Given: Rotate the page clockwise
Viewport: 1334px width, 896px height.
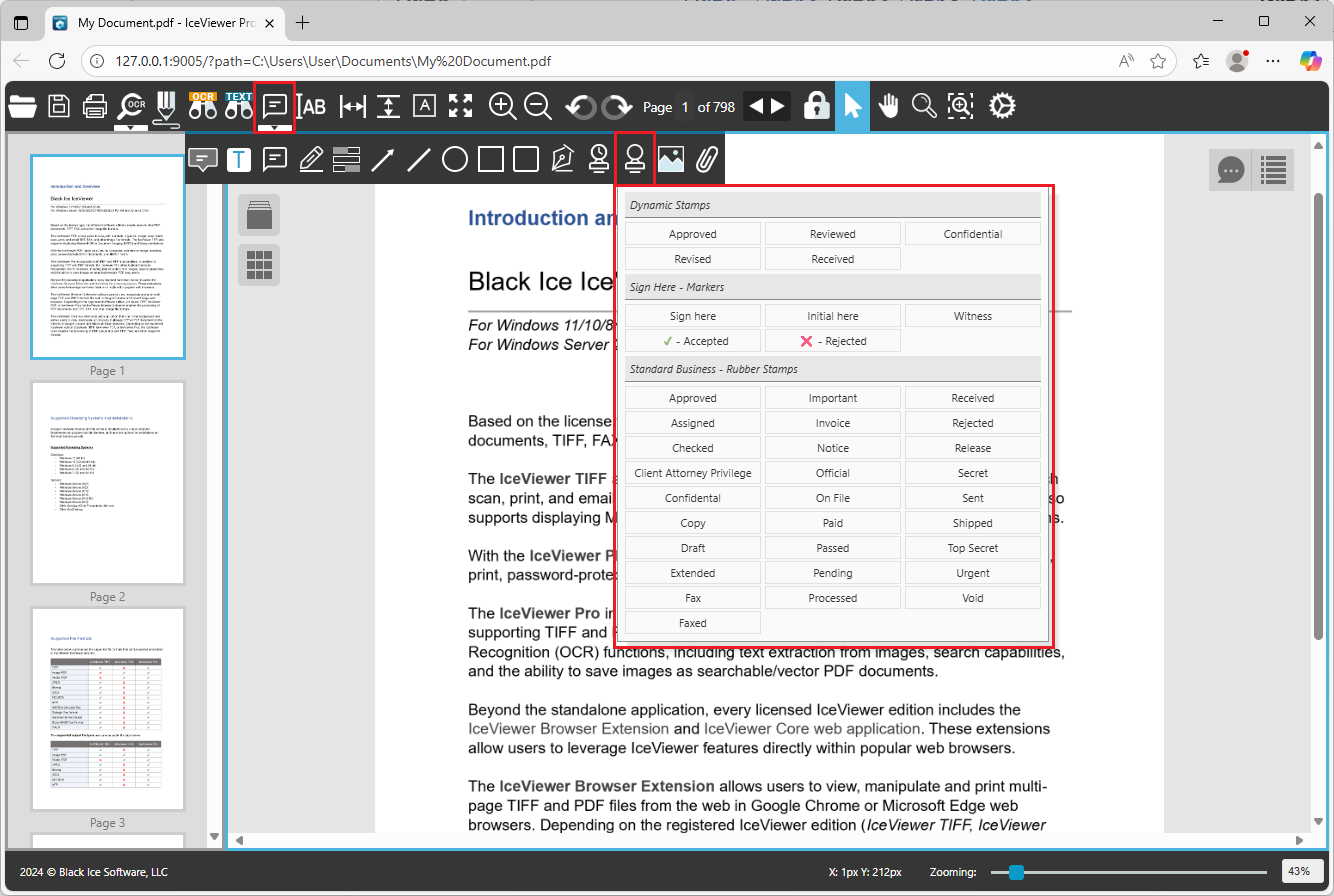Looking at the screenshot, I should tap(617, 106).
